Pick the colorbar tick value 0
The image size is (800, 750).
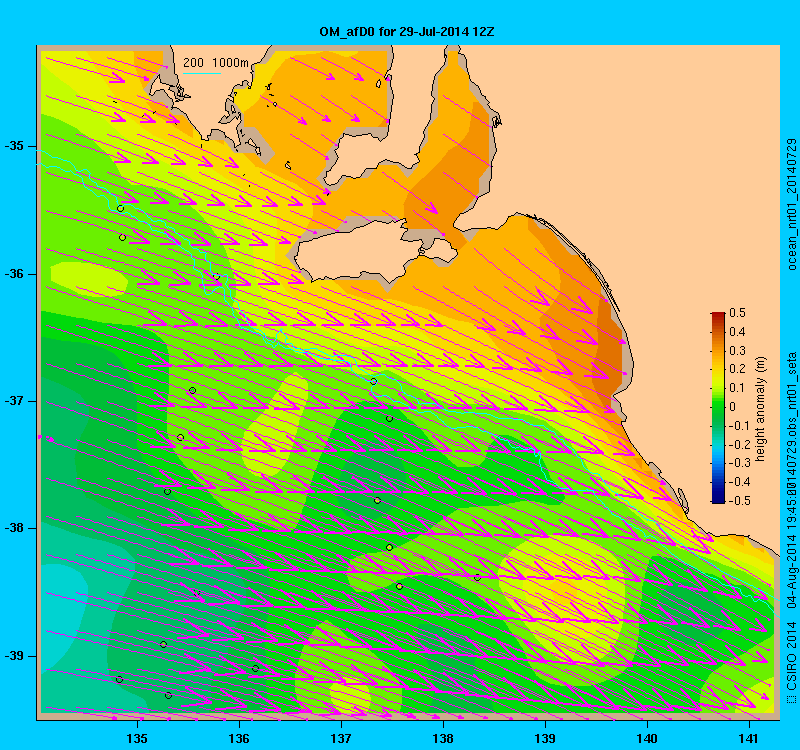(x=733, y=407)
